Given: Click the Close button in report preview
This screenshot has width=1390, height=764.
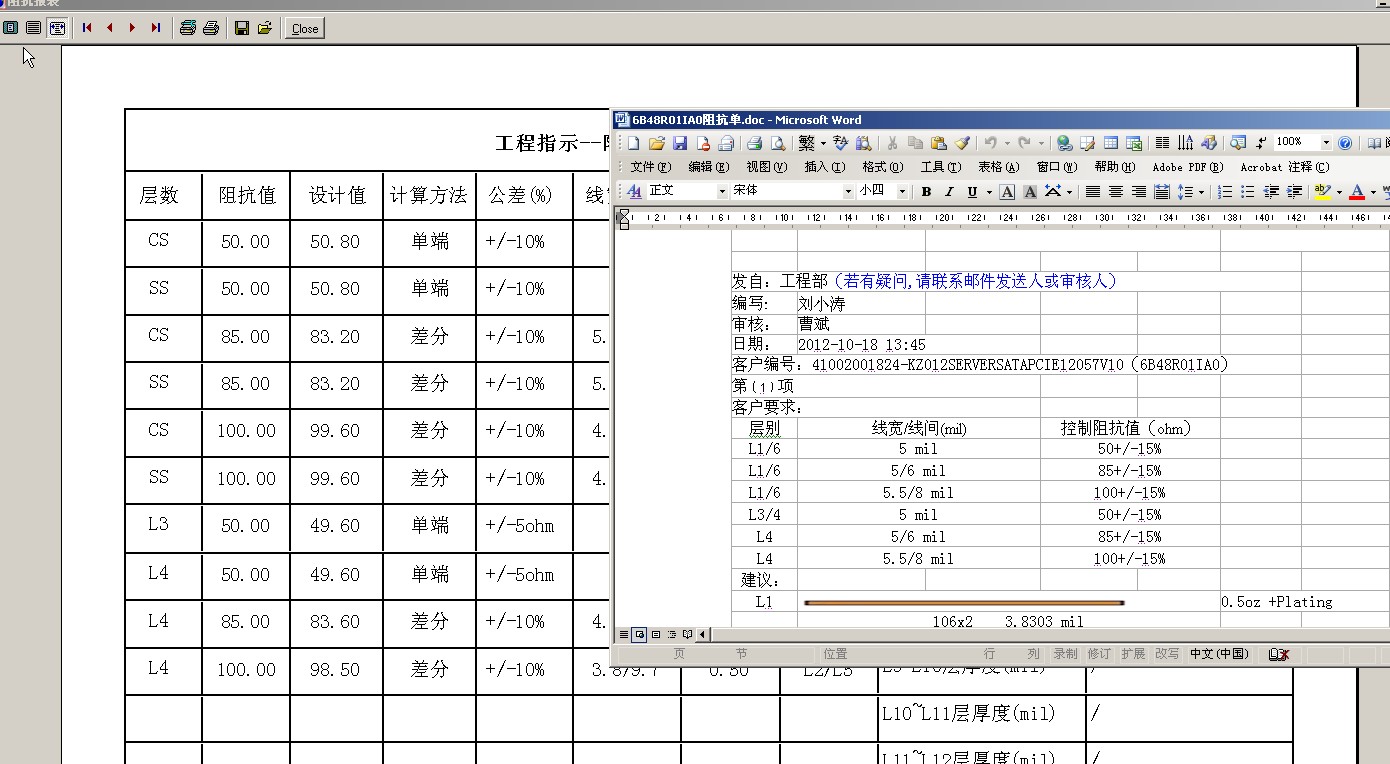Looking at the screenshot, I should (304, 29).
